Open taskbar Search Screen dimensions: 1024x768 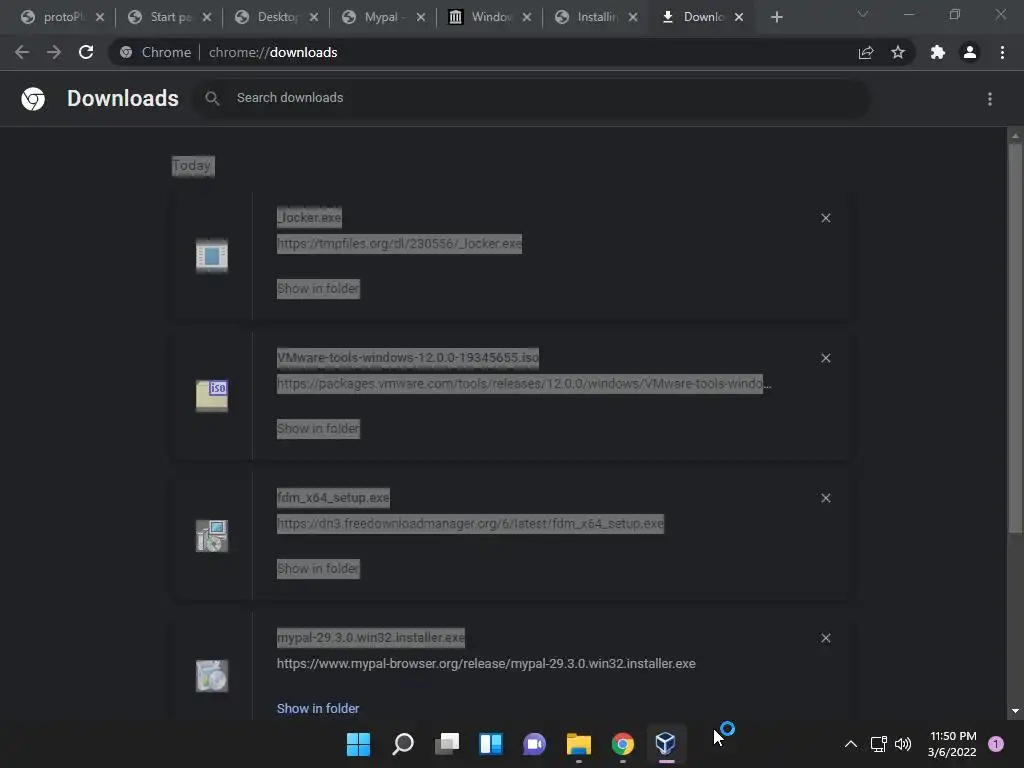click(x=402, y=744)
